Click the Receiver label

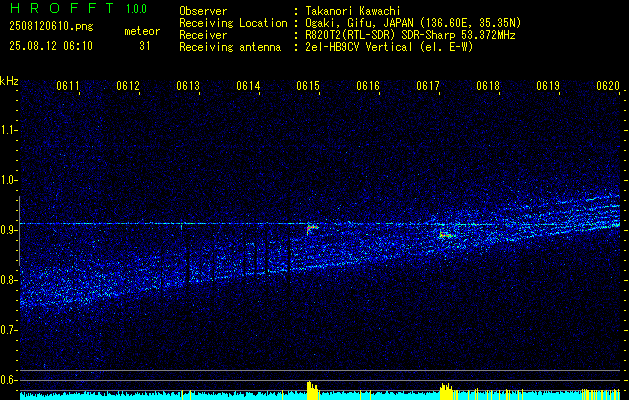pyautogui.click(x=203, y=35)
